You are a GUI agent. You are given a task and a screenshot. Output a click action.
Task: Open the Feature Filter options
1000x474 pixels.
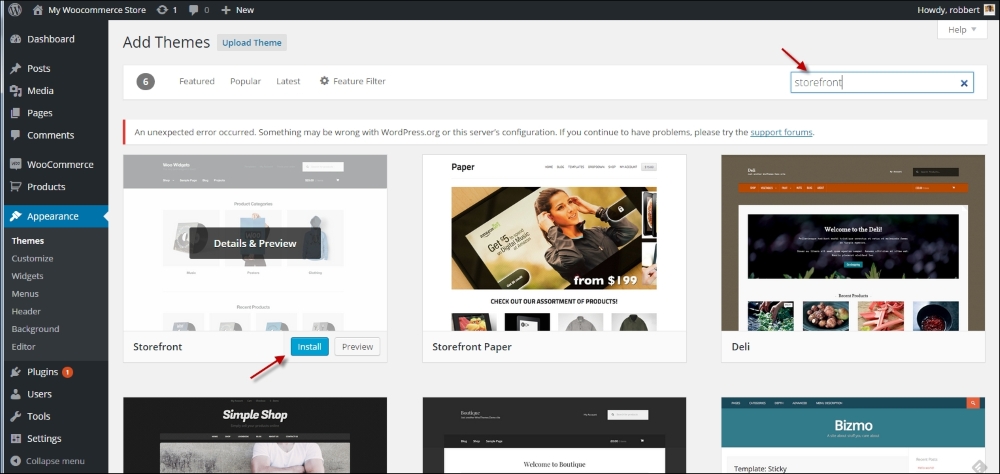(x=352, y=81)
